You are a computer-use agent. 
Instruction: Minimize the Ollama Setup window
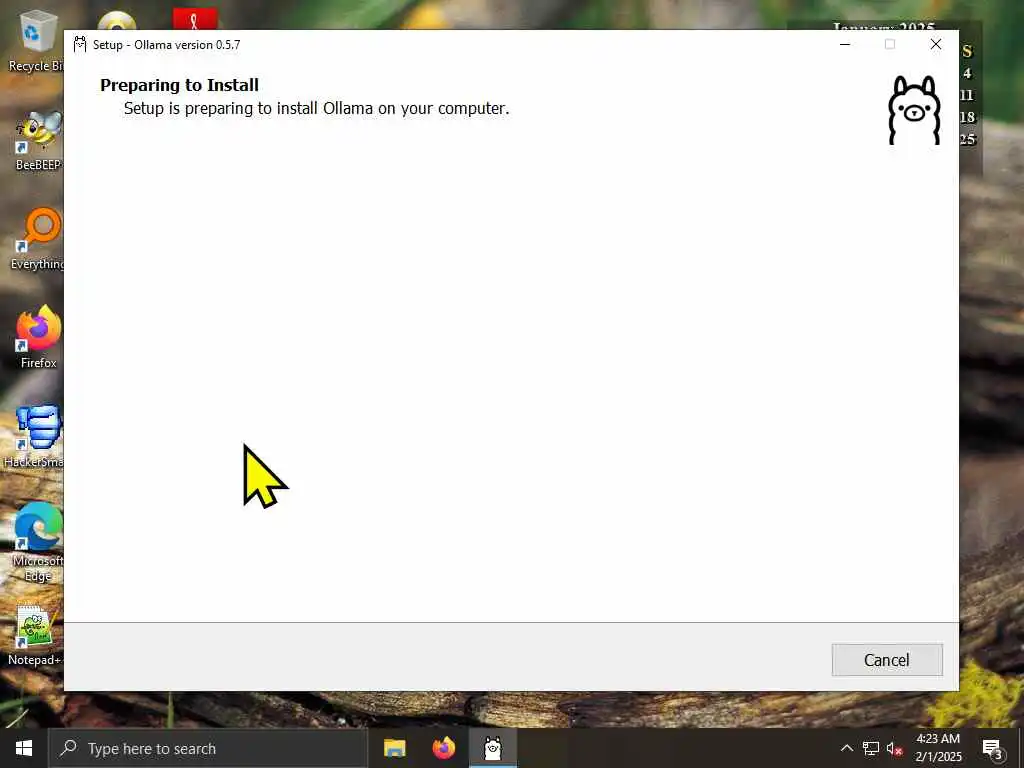[x=844, y=44]
